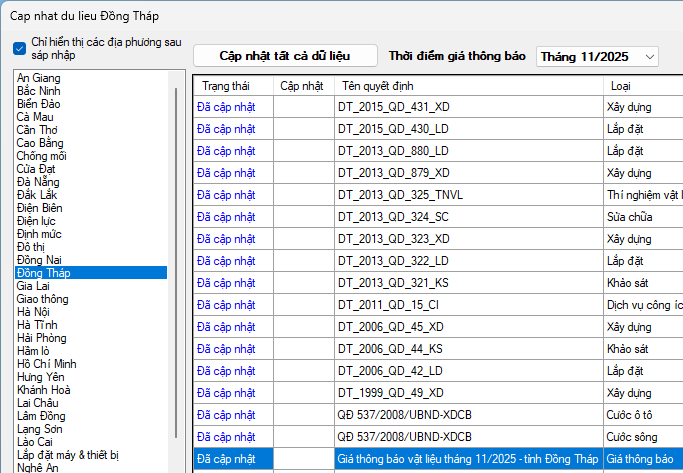Toggle the show merged localities checkbox
Screen dimensions: 683x473
pos(20,49)
